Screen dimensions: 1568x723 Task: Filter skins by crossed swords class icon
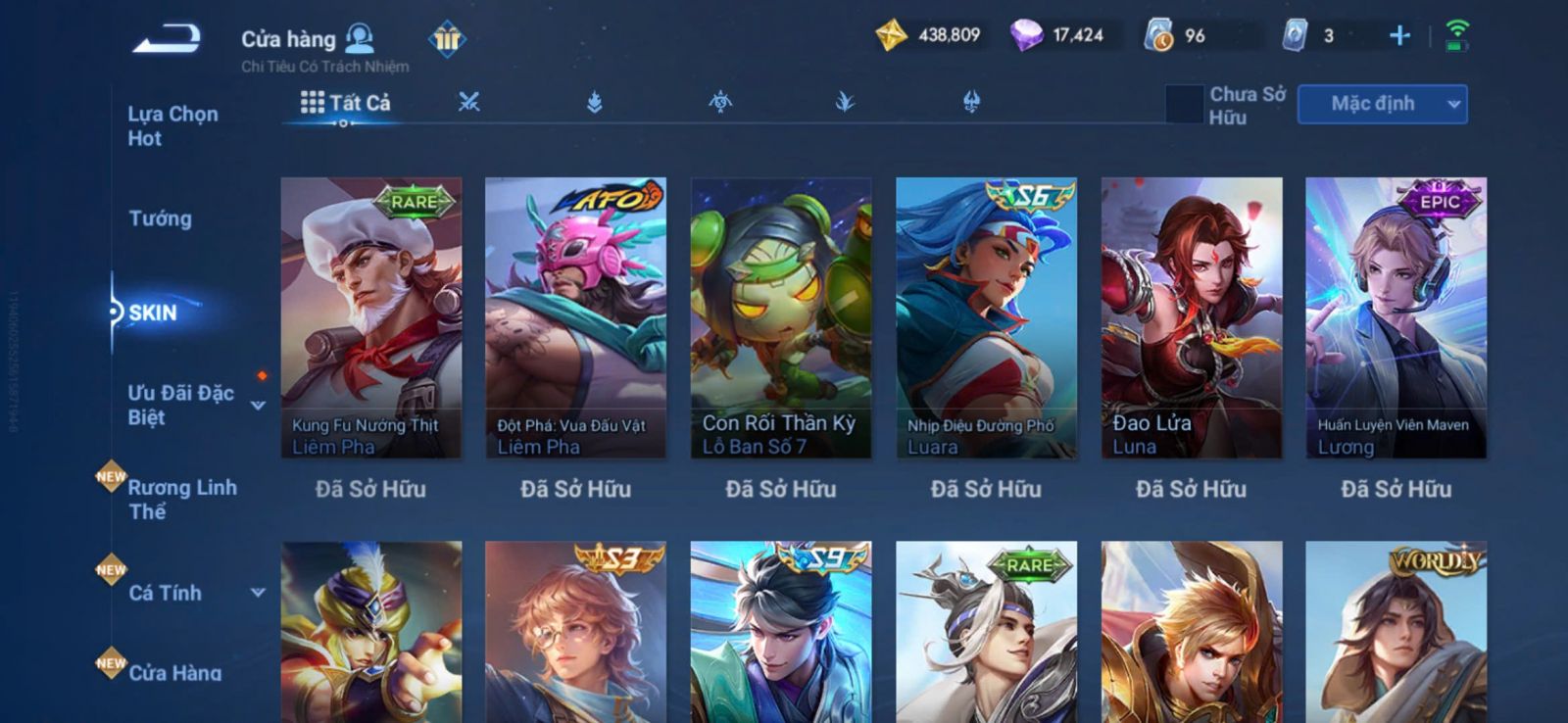click(469, 102)
